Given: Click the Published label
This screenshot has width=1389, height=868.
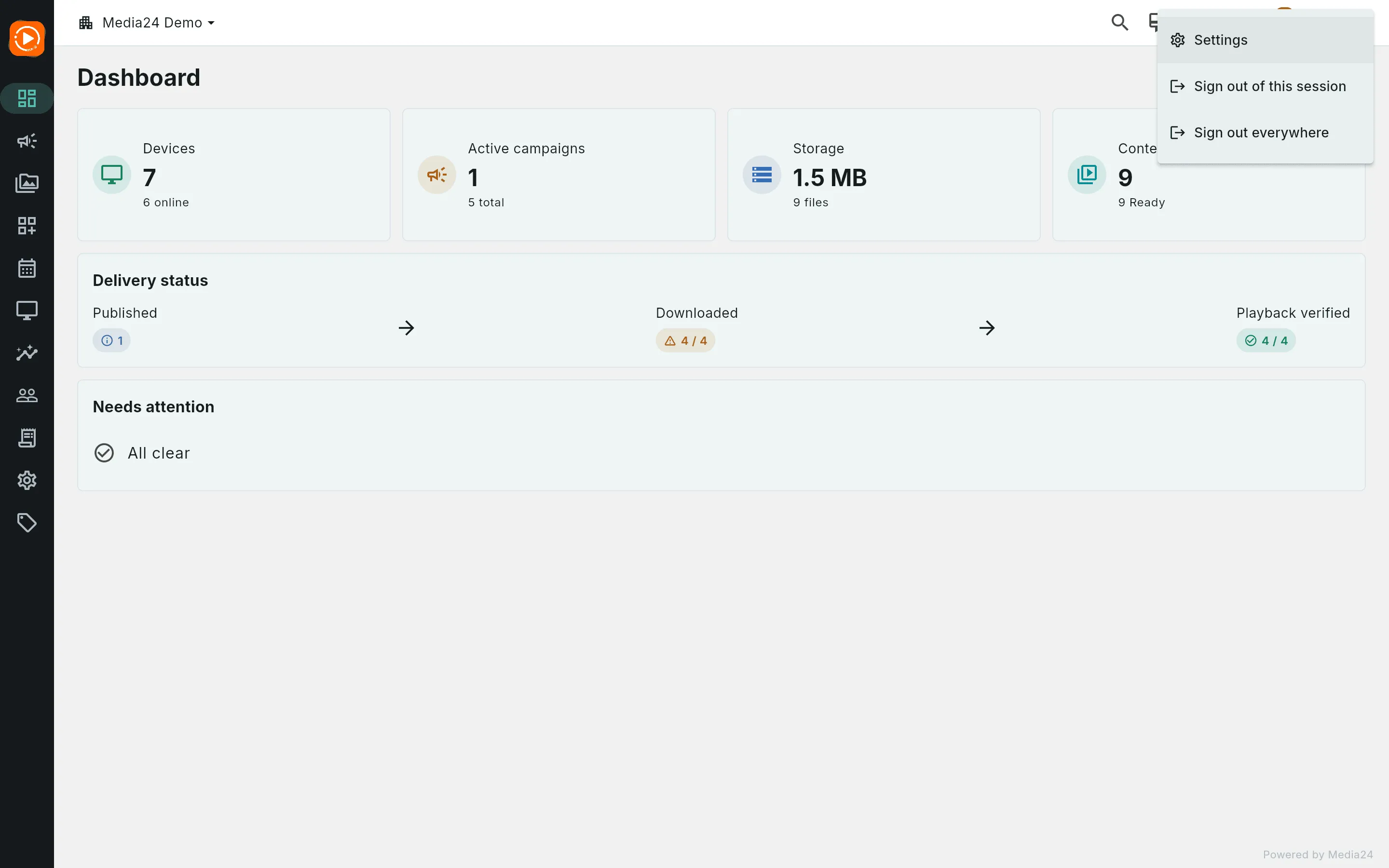Looking at the screenshot, I should (x=125, y=313).
